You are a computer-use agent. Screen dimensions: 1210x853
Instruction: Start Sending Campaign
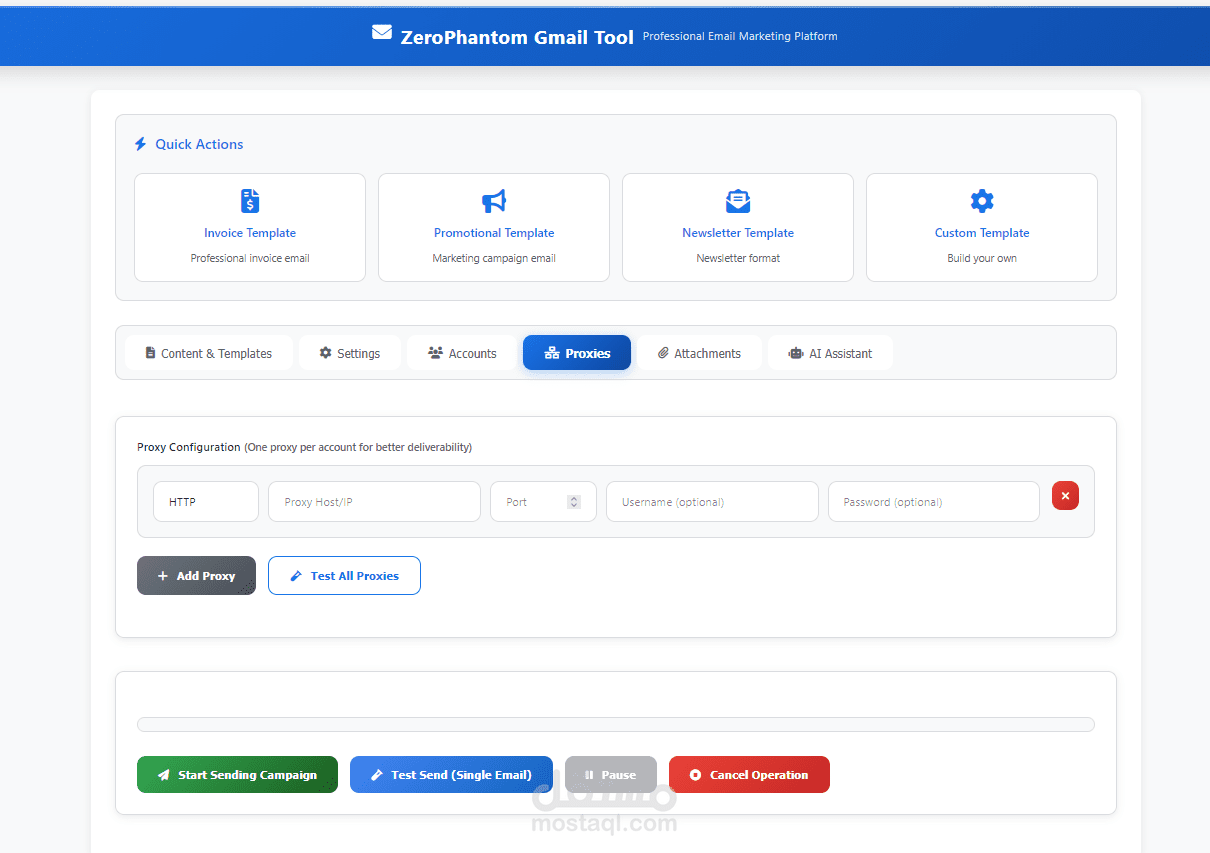(237, 775)
